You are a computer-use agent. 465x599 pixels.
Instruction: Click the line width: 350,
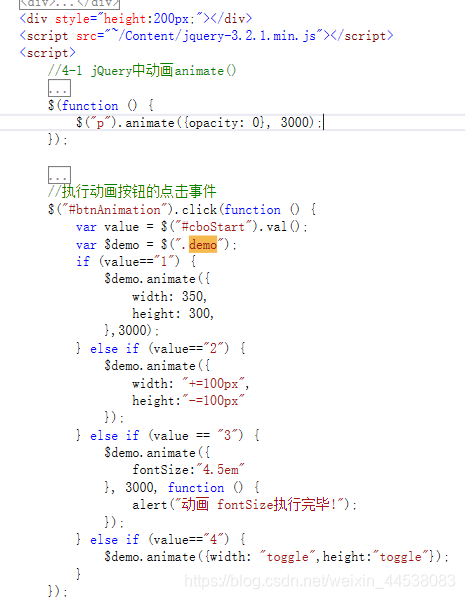pos(170,296)
